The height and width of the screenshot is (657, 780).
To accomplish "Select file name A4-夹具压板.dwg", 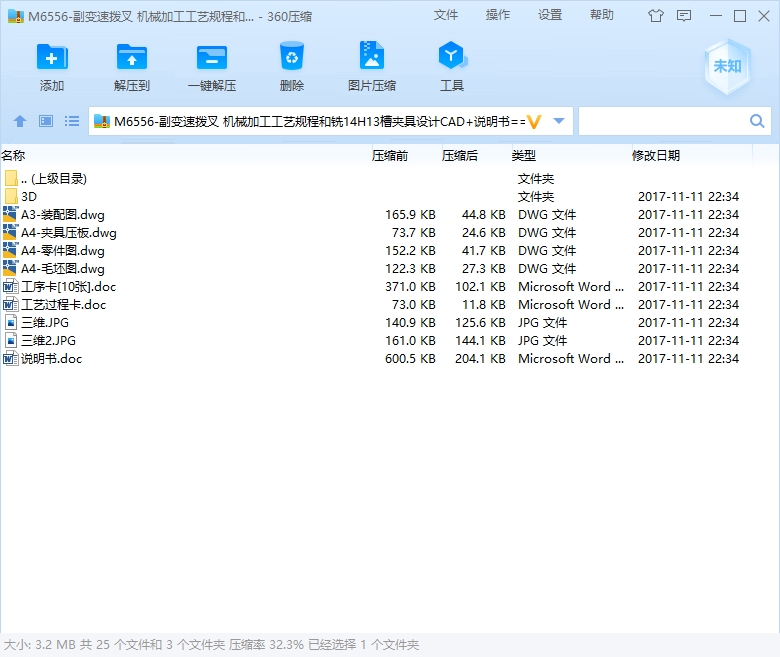I will click(x=69, y=232).
